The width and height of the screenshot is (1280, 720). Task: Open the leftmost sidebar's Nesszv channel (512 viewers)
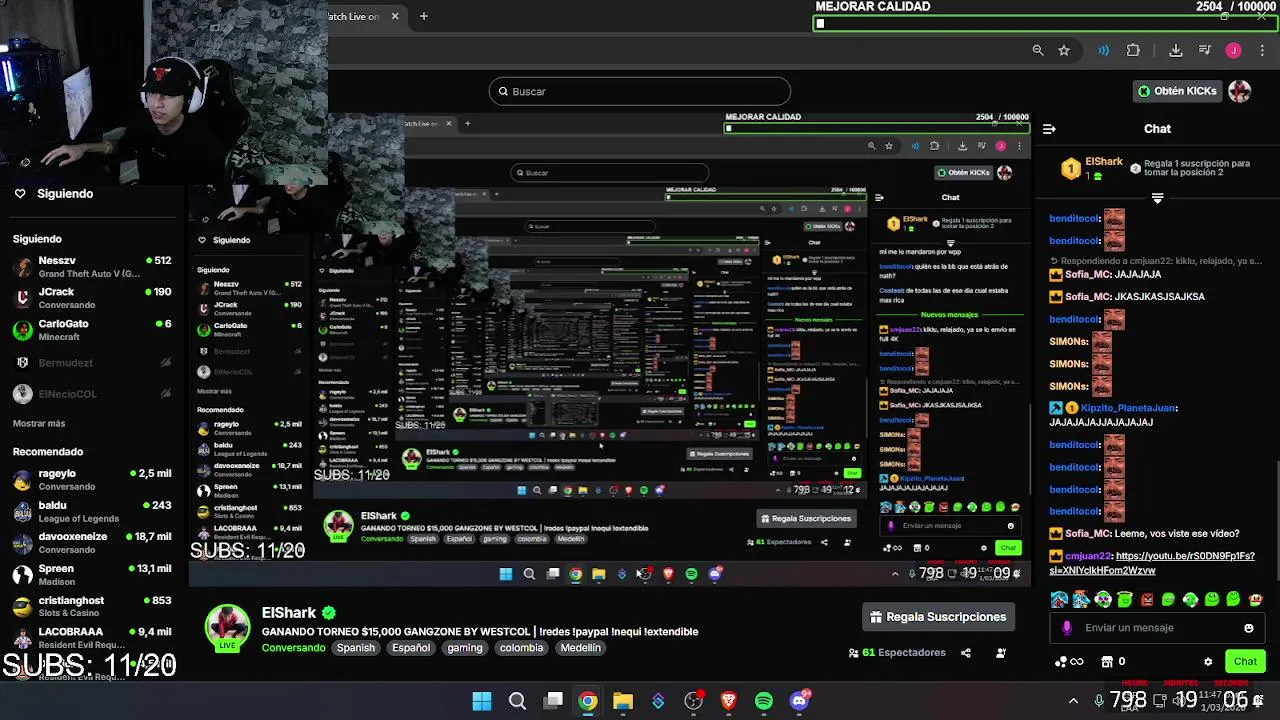pyautogui.click(x=92, y=266)
